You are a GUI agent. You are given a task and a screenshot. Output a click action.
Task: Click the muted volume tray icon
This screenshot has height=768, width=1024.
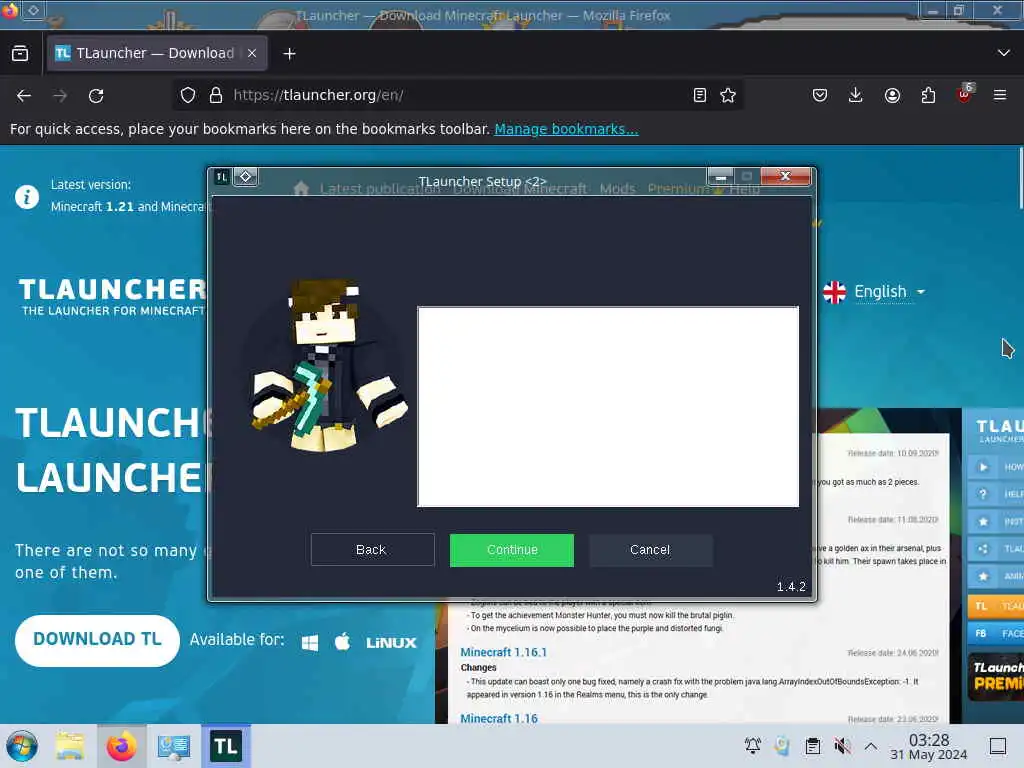(x=842, y=745)
